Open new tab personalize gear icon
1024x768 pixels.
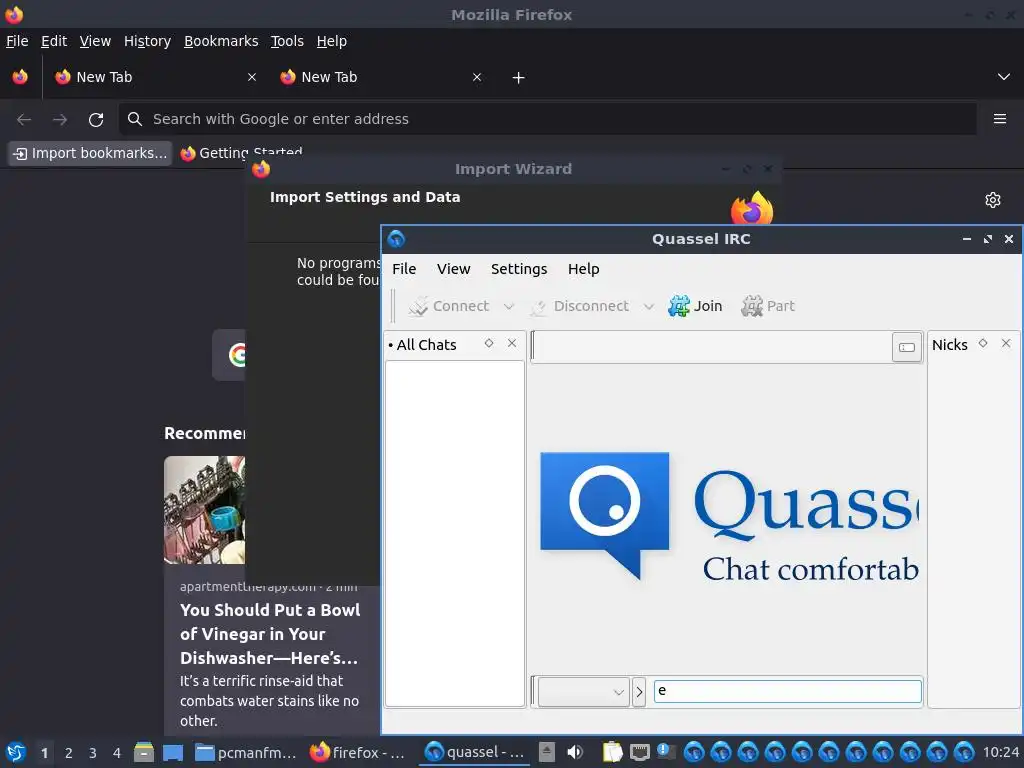pyautogui.click(x=993, y=200)
